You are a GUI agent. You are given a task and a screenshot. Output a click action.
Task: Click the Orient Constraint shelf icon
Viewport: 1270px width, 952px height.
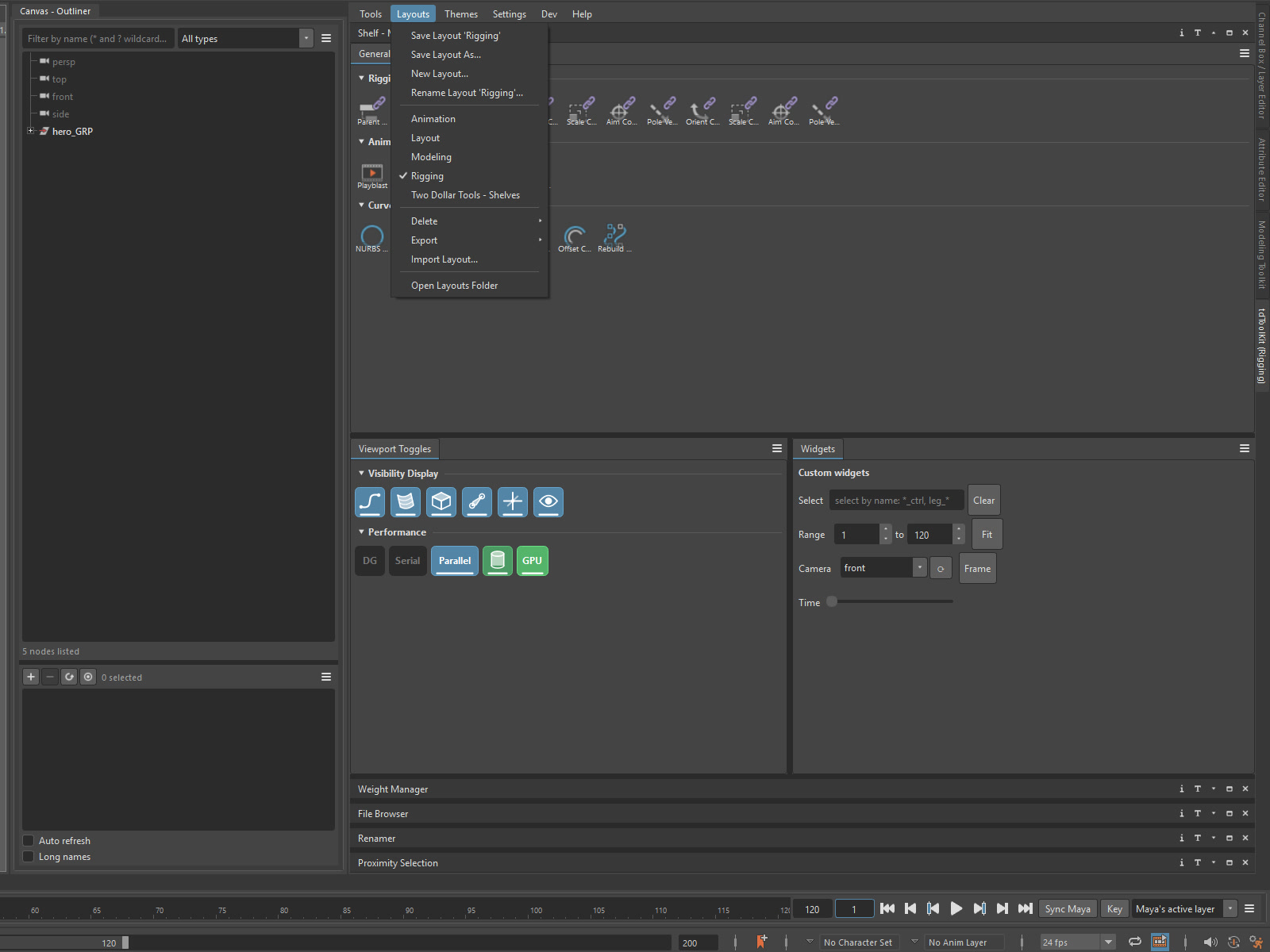click(702, 111)
